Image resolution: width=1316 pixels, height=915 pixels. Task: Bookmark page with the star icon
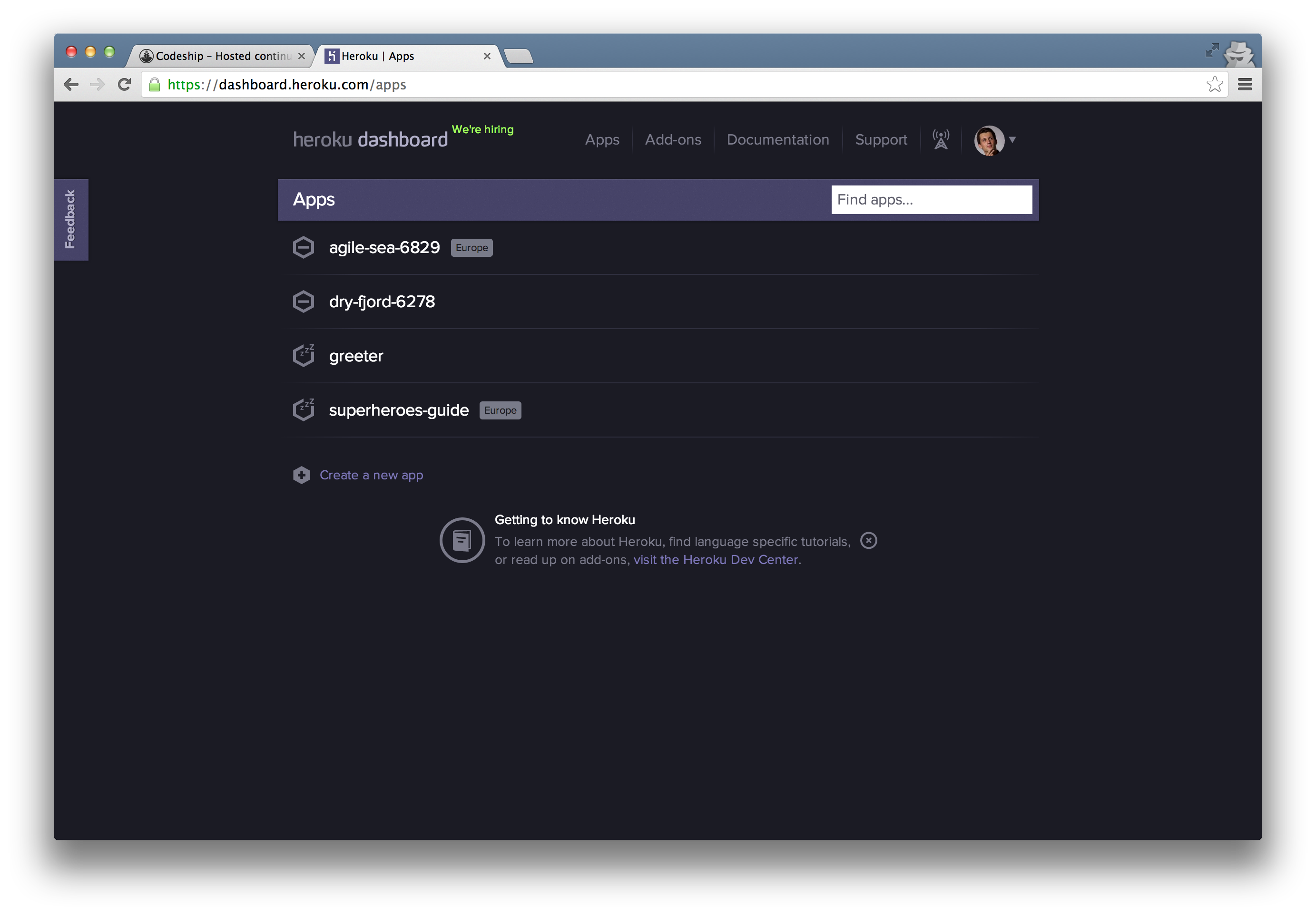click(x=1214, y=85)
